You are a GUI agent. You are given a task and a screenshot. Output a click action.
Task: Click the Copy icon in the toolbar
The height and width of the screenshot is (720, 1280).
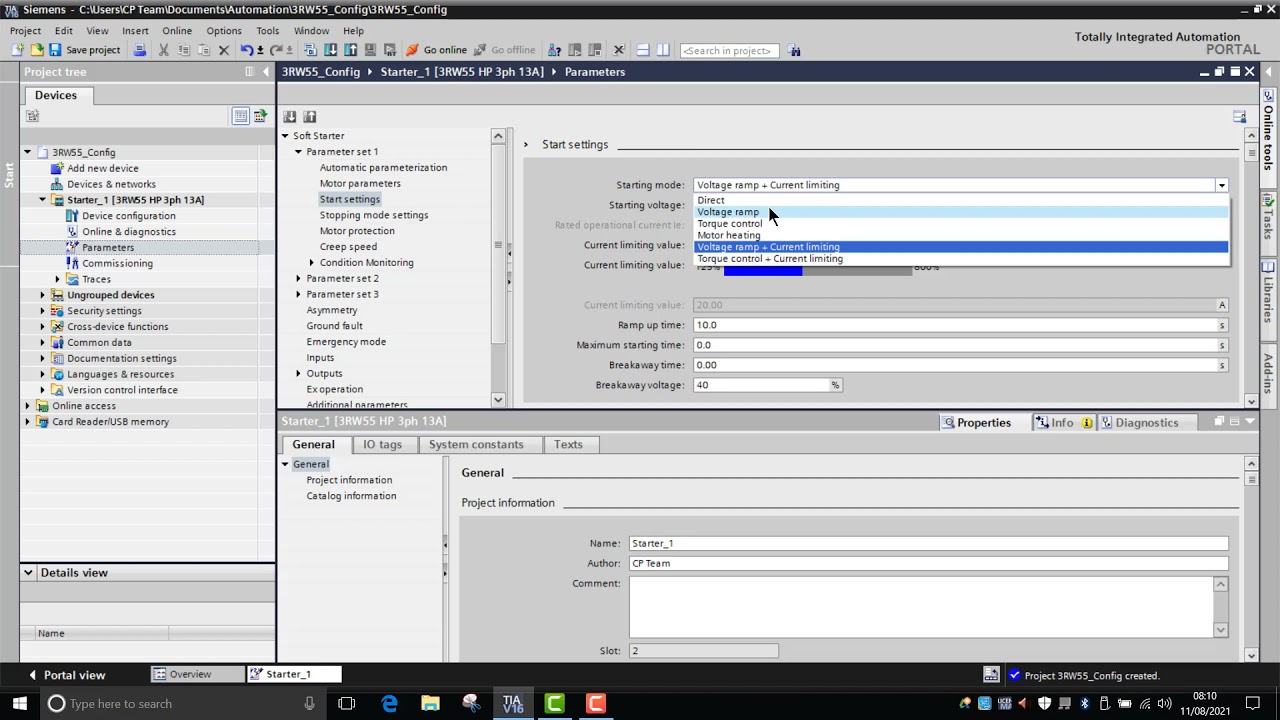(x=184, y=50)
